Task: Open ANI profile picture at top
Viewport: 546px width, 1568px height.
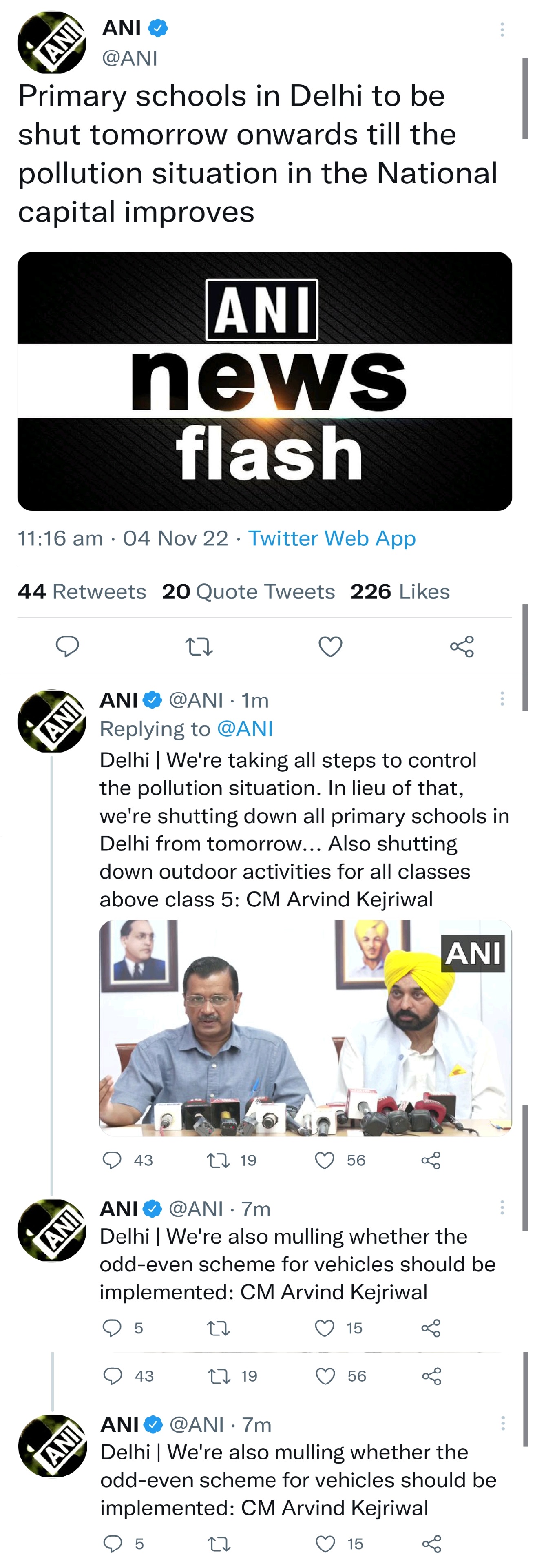Action: coord(52,42)
